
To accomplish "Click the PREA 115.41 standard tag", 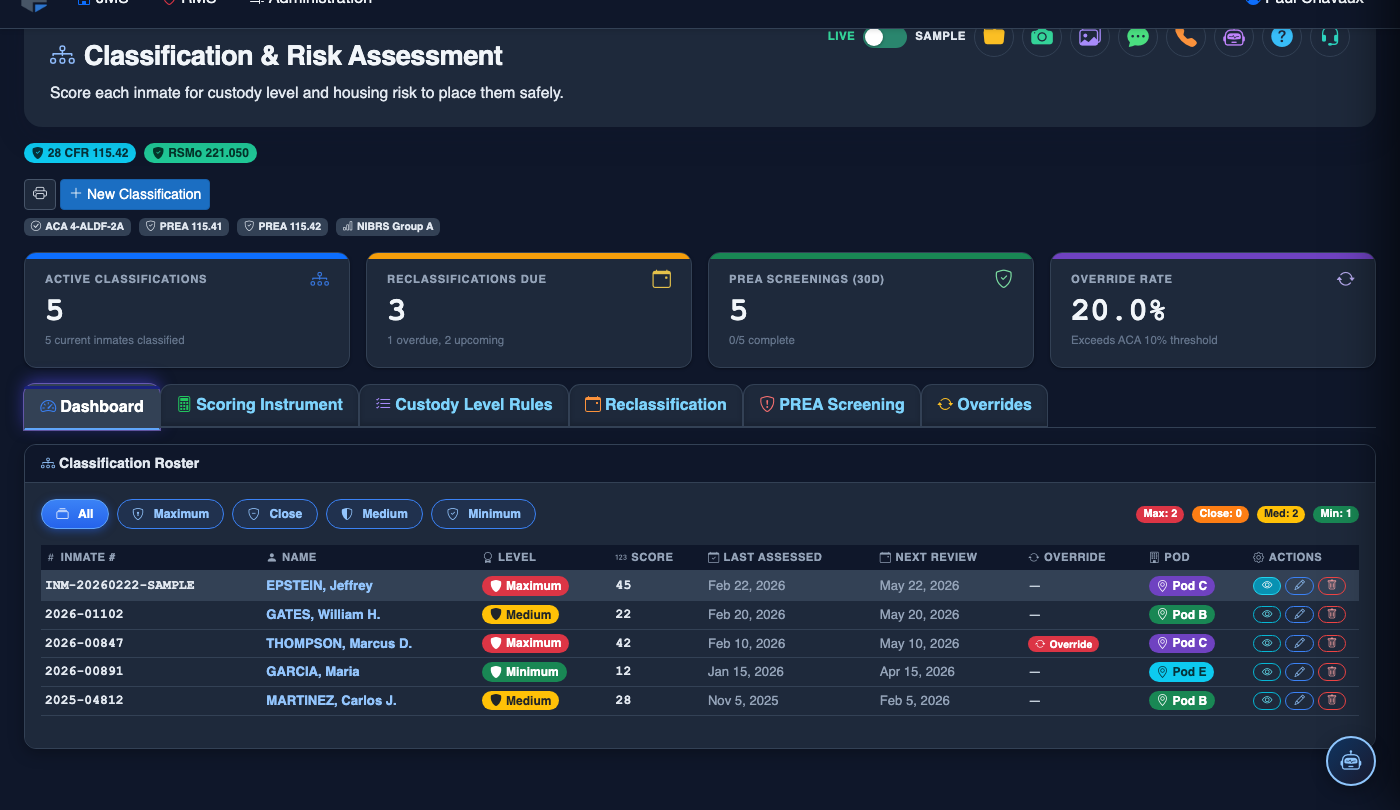I will pyautogui.click(x=184, y=227).
